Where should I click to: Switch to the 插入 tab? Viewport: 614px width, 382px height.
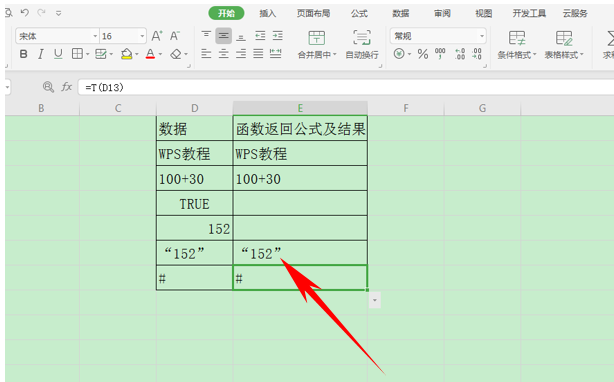[268, 13]
